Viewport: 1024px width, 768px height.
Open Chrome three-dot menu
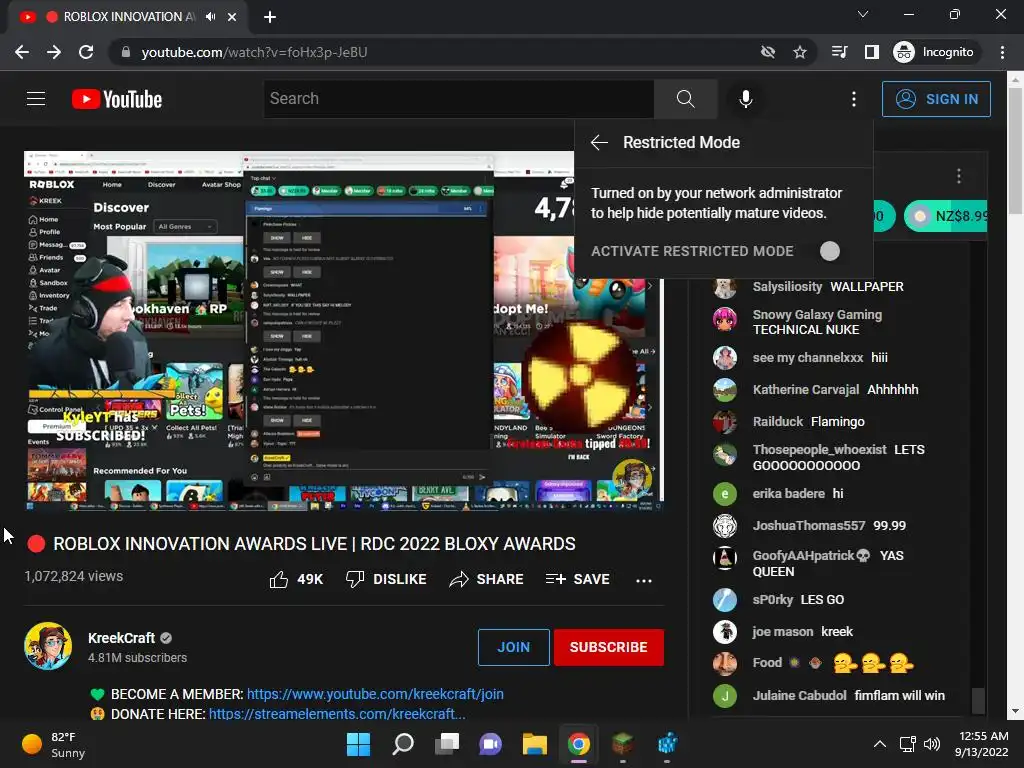(1002, 52)
